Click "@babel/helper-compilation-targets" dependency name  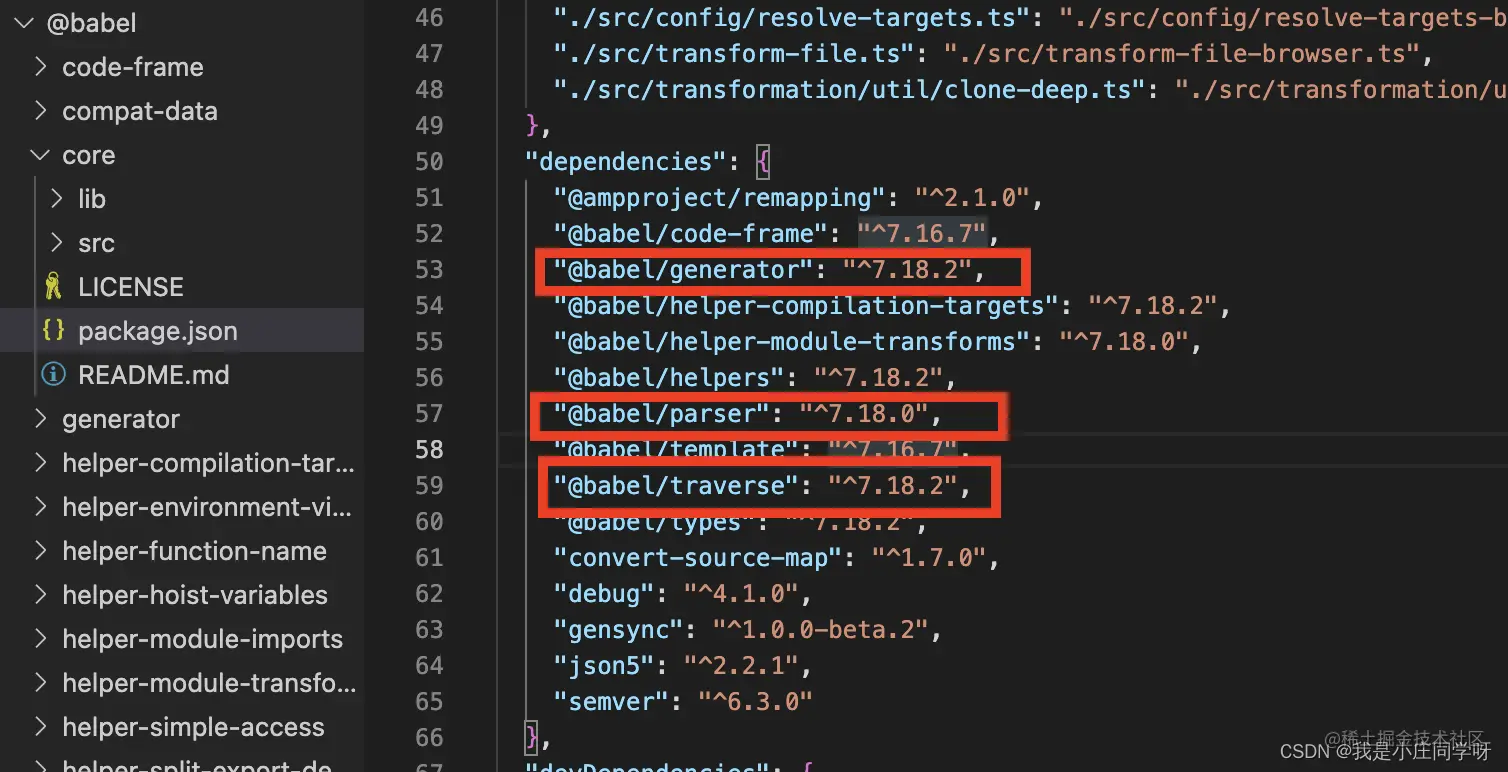click(806, 305)
